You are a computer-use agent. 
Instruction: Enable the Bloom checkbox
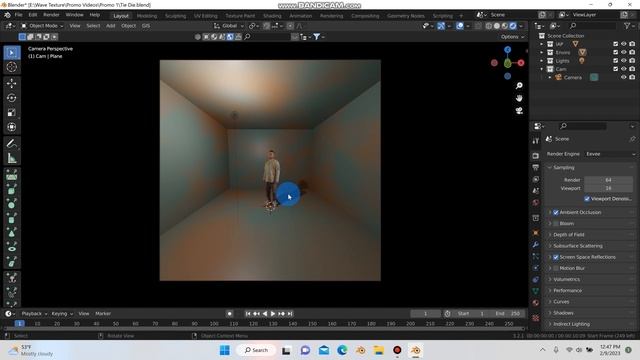click(556, 224)
